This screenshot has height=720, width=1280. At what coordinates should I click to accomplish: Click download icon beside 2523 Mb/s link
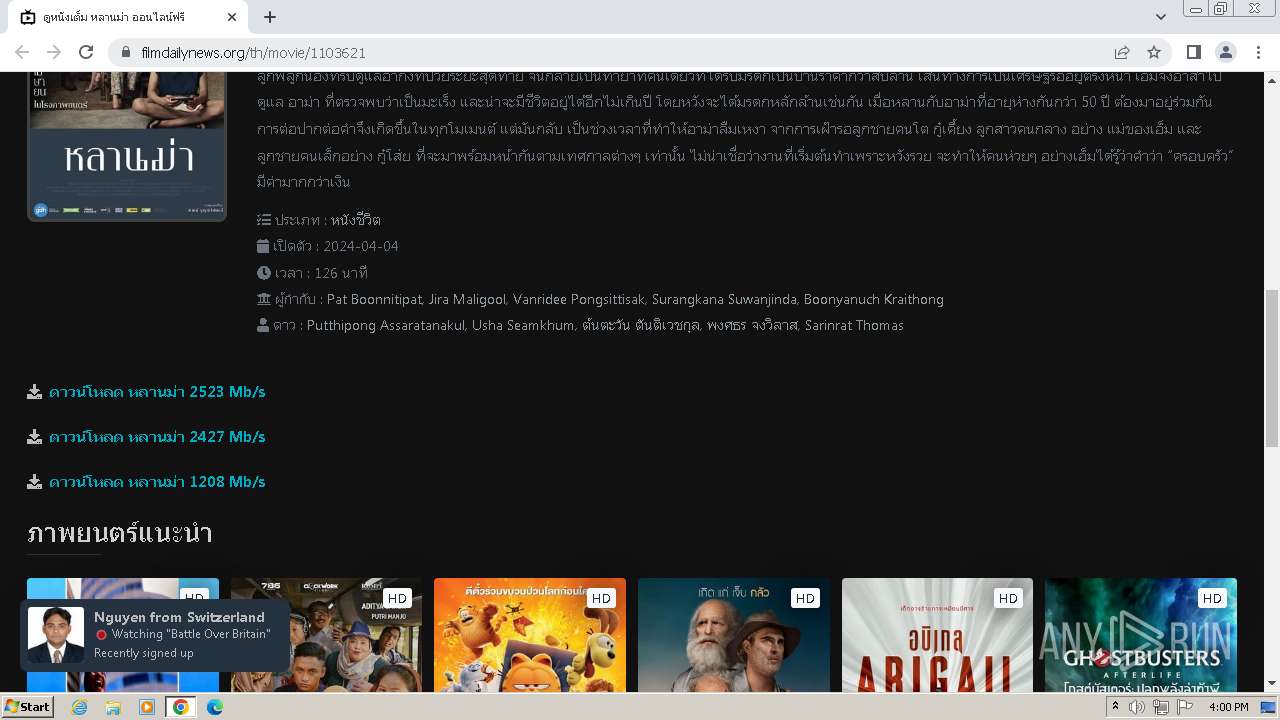pos(35,392)
